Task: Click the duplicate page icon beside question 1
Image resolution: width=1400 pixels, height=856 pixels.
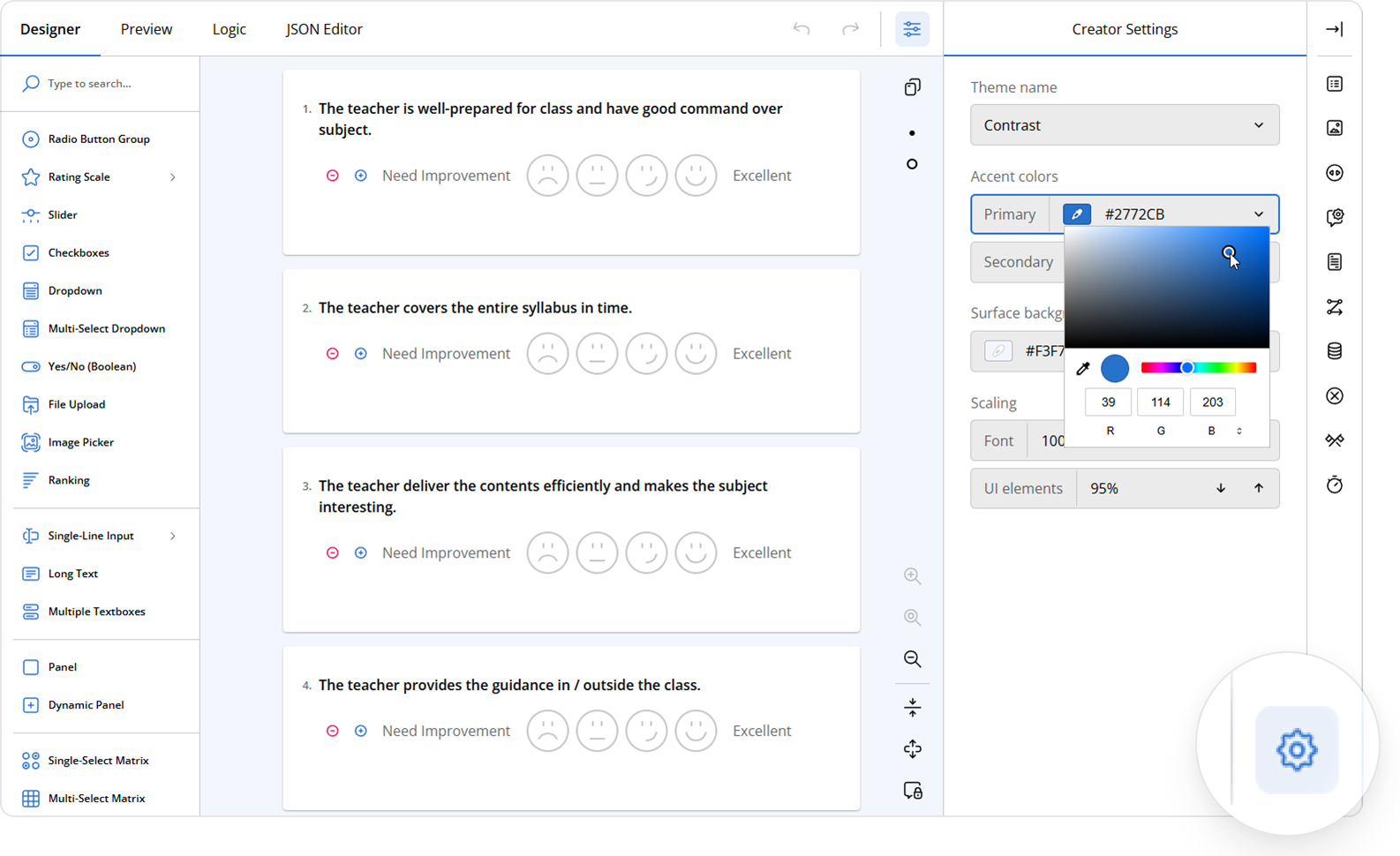Action: point(913,86)
